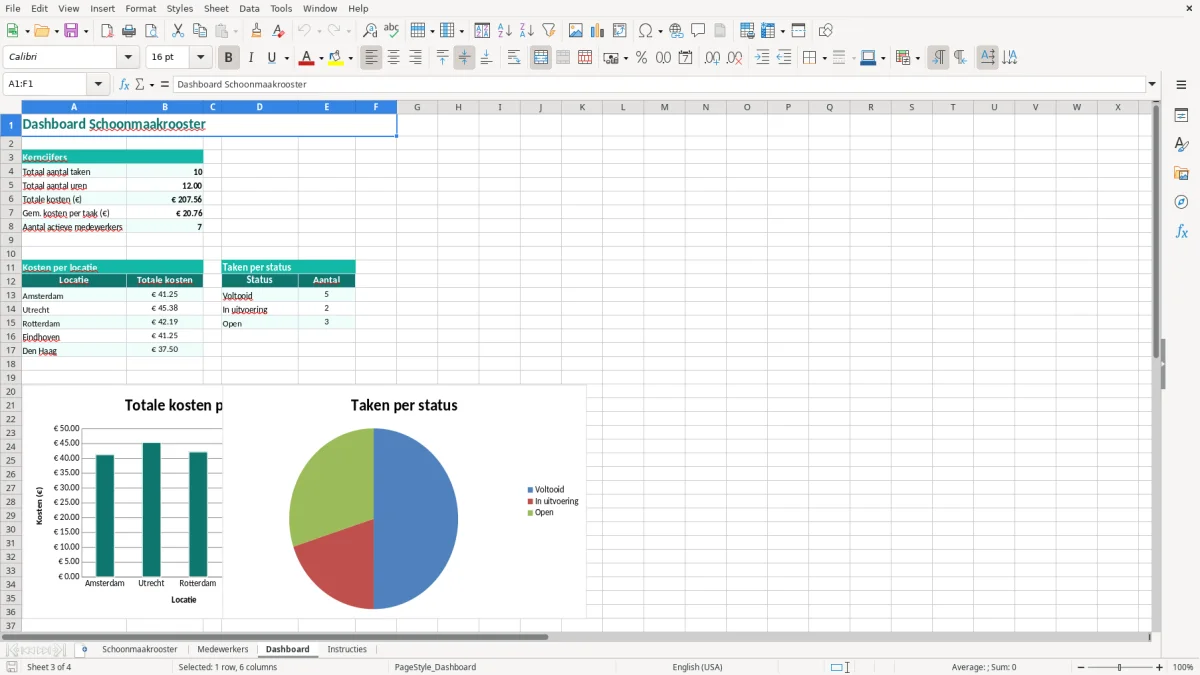
Task: Click the Insert Chart icon
Action: click(x=598, y=31)
